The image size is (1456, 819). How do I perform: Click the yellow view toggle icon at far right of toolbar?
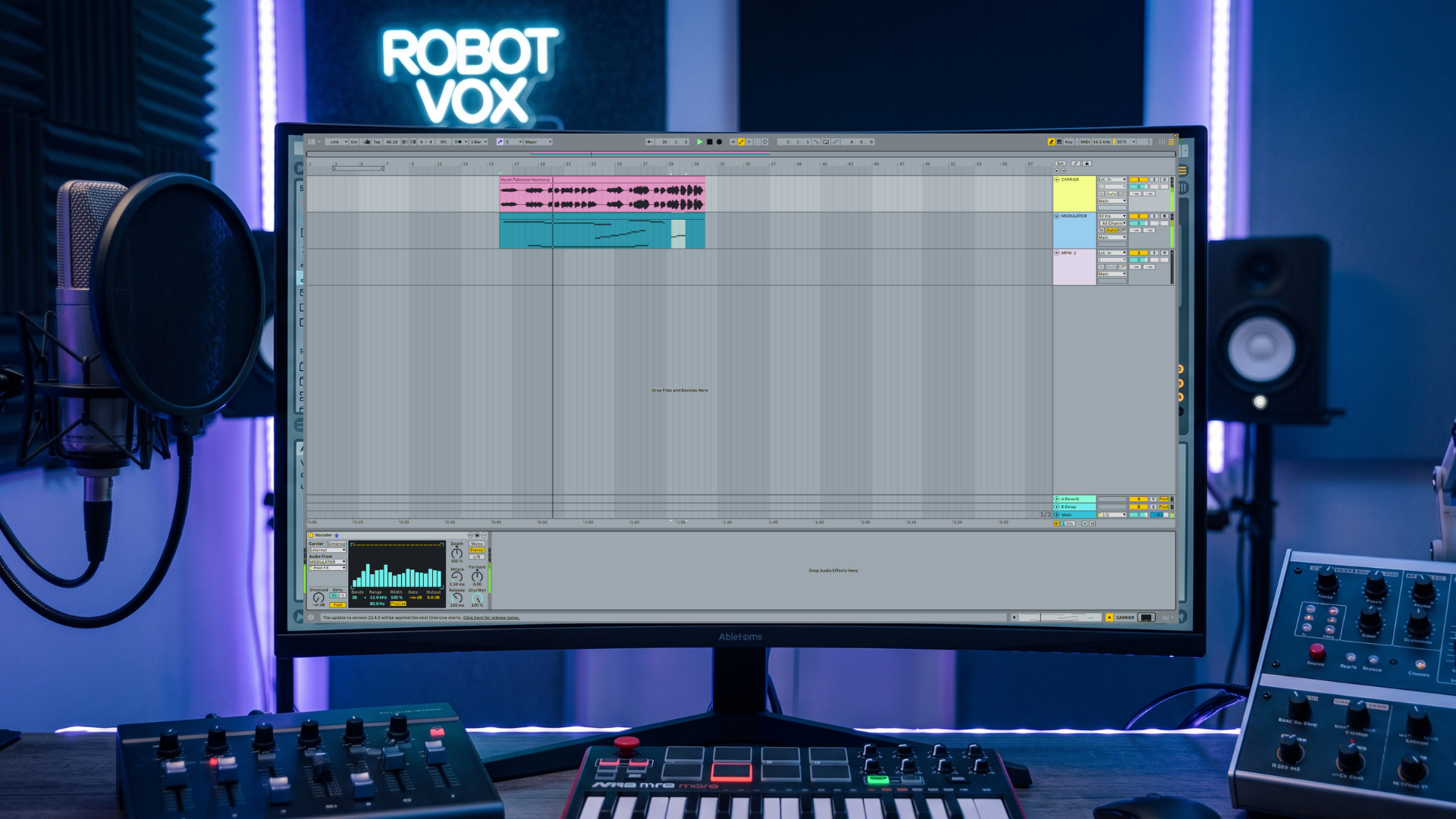point(1171,142)
